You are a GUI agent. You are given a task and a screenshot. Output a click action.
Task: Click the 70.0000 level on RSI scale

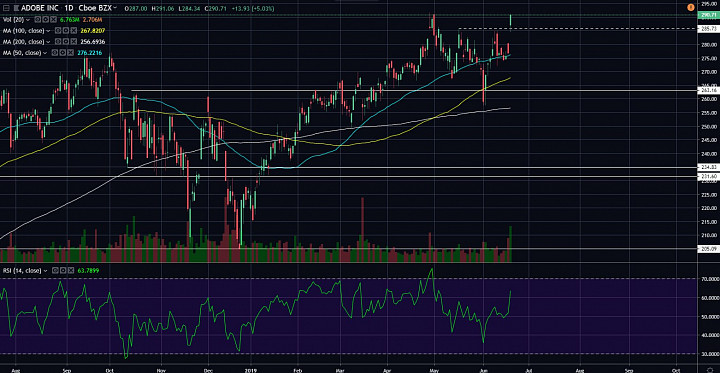click(x=709, y=278)
